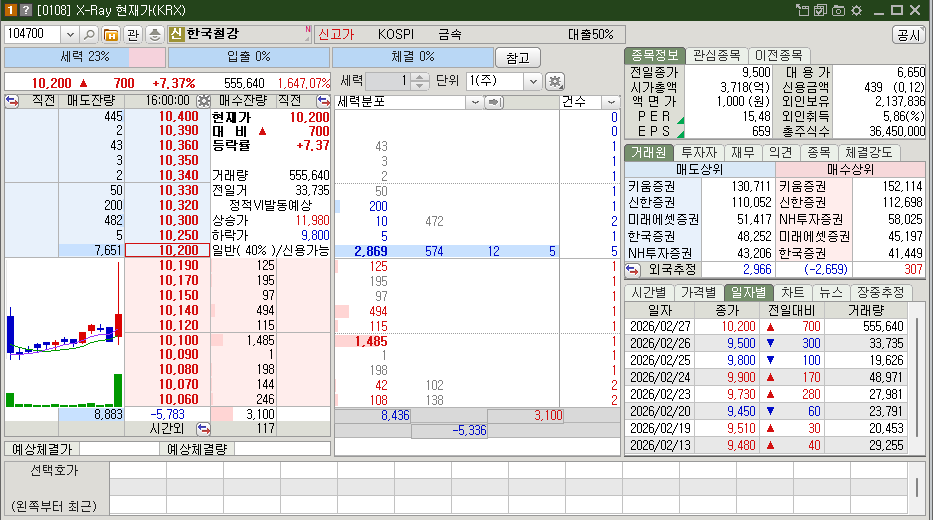Click the 신고가 label in header
933x520 pixels.
[x=336, y=35]
